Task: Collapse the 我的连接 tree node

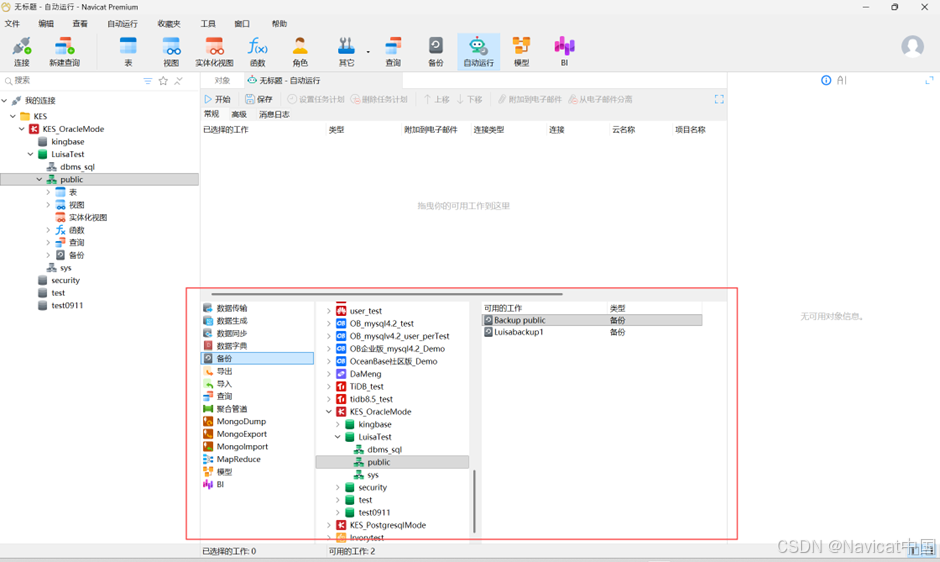Action: (x=5, y=100)
